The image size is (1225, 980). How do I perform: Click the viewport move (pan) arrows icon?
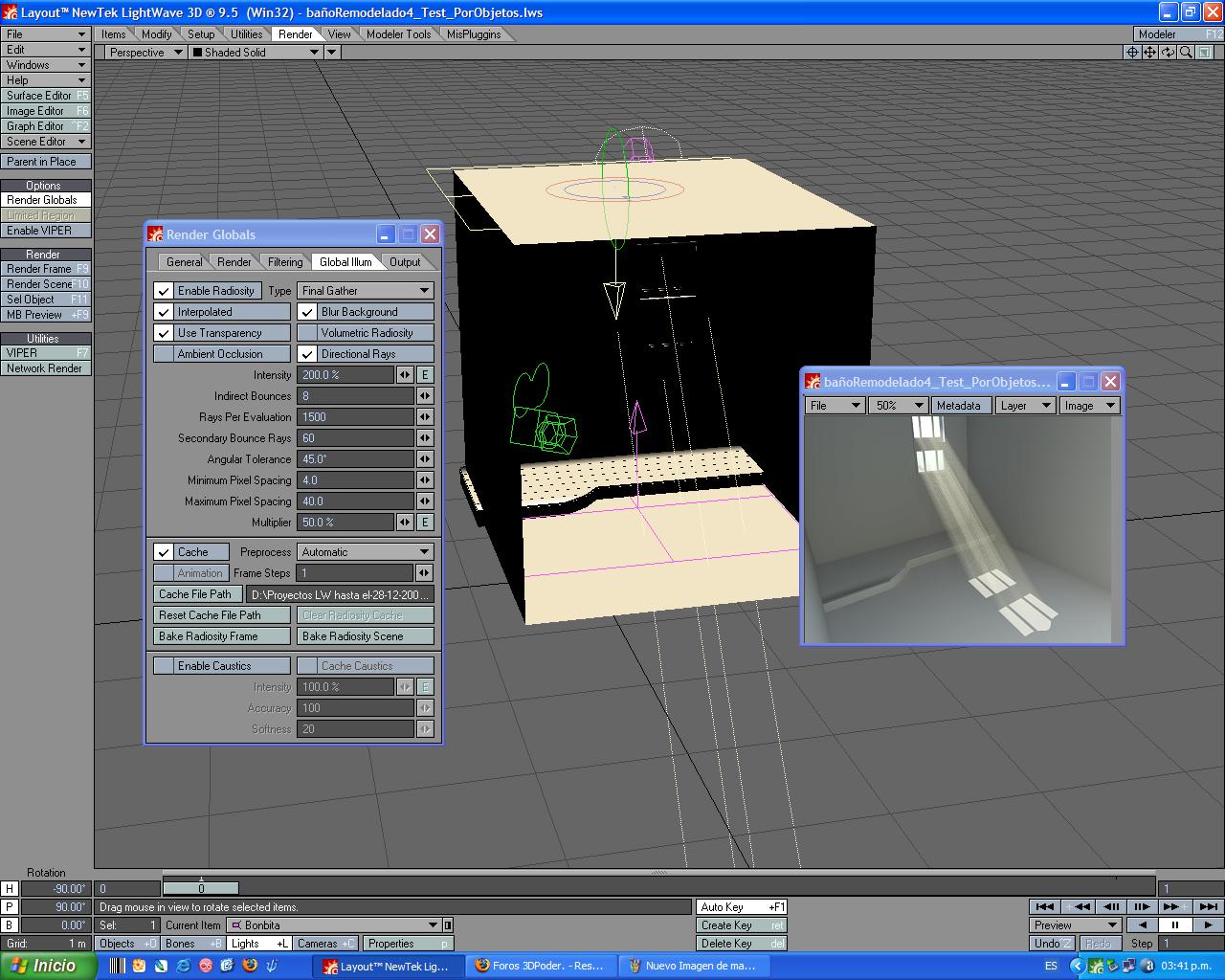coord(1150,53)
